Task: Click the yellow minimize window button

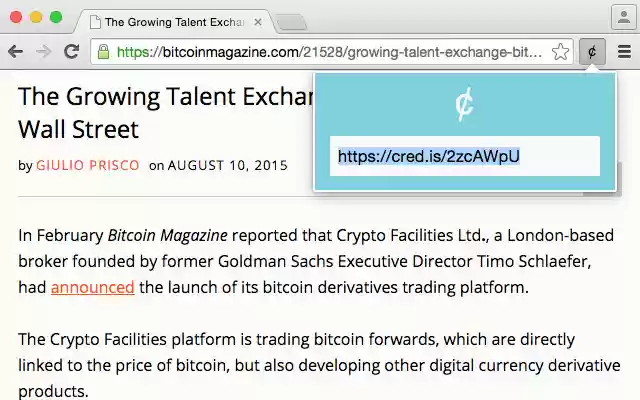Action: (x=37, y=17)
